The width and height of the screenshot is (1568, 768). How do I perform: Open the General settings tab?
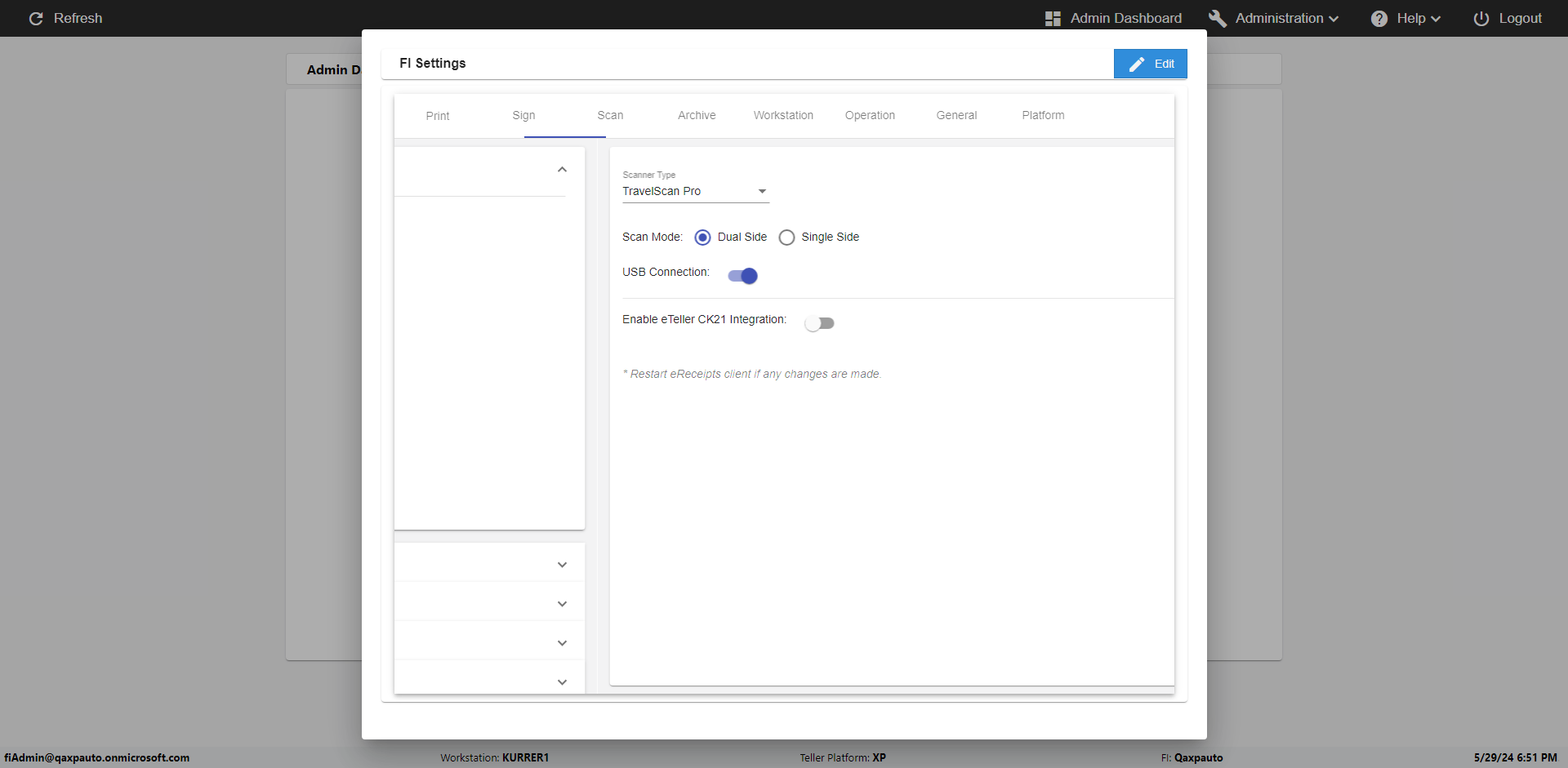tap(956, 116)
